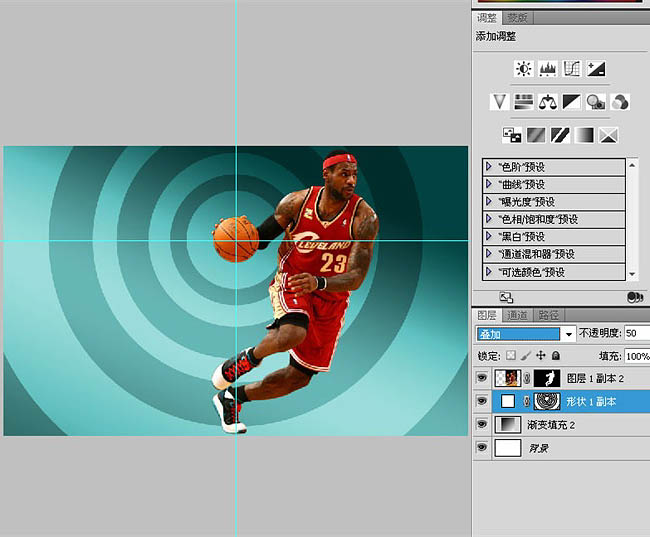Switch to the 蒙版 panel tab
Screen dimensions: 650x537
tap(517, 18)
